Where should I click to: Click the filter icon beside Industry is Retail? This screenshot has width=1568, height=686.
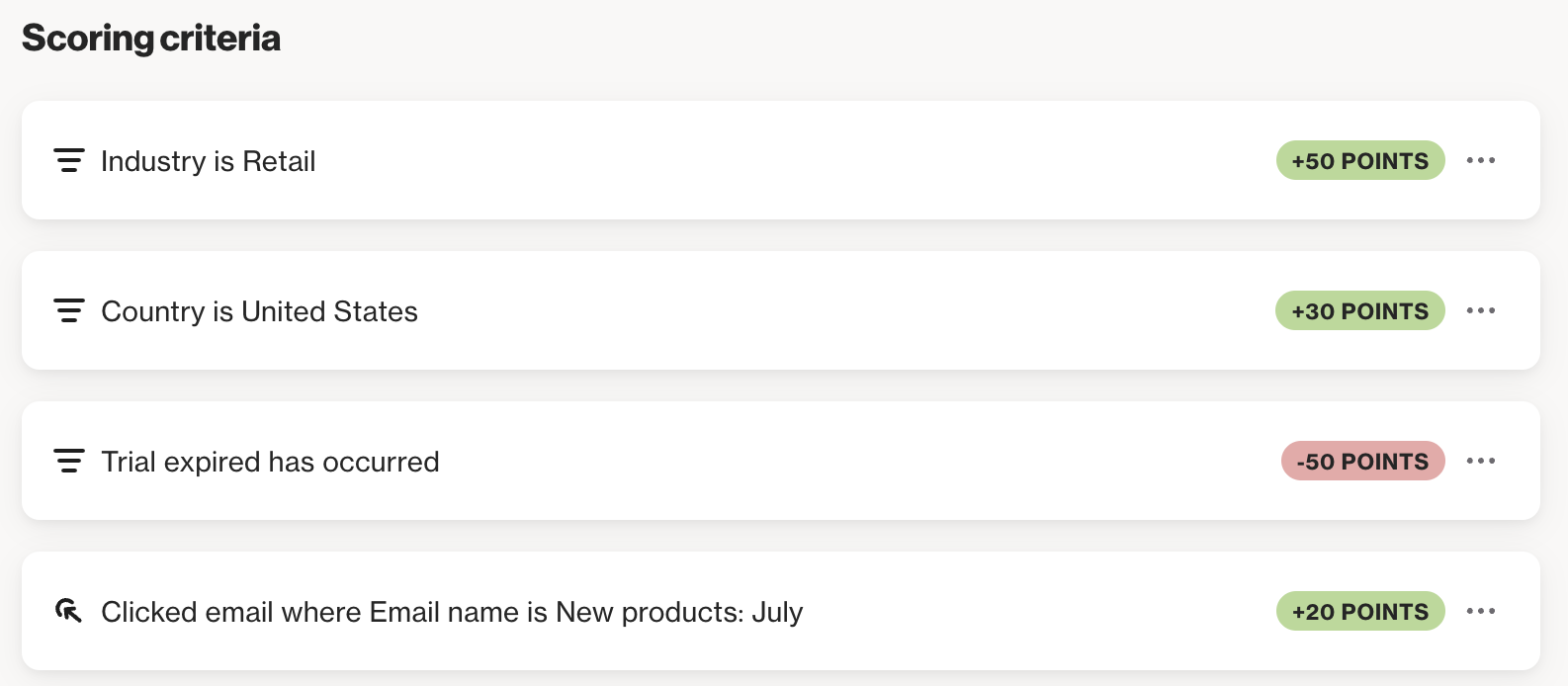coord(68,160)
